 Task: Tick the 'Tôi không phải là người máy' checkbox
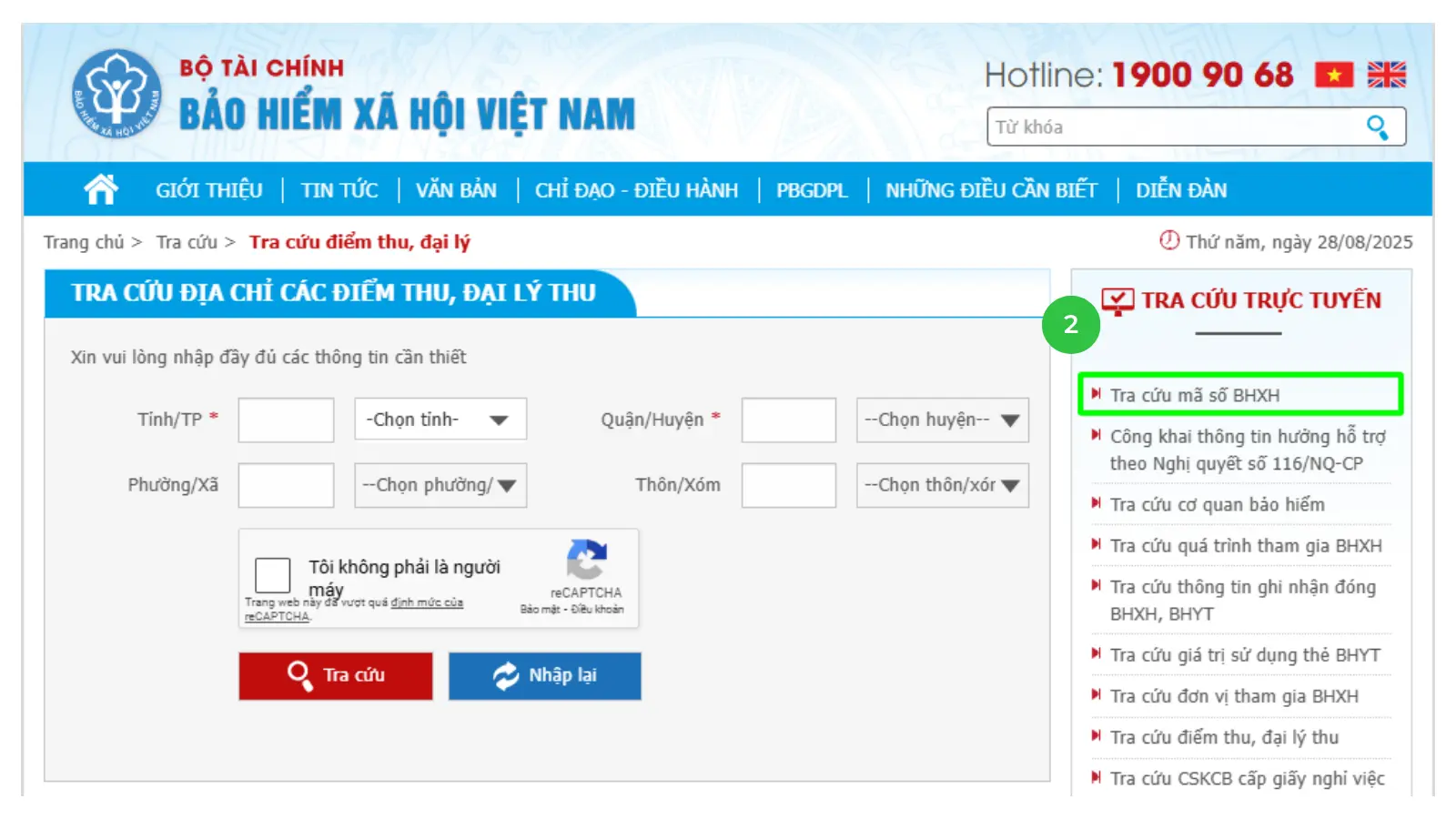[x=272, y=575]
